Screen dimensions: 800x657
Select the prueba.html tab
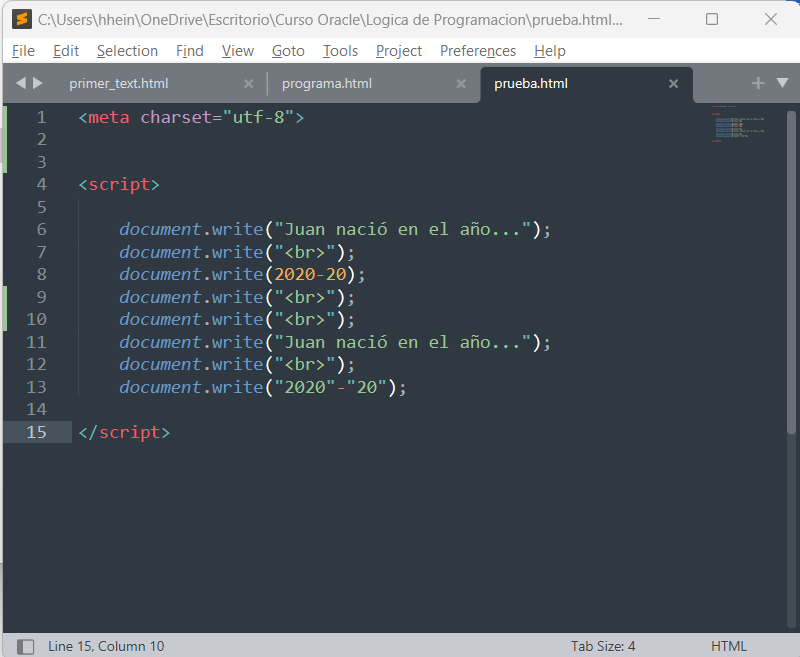click(531, 84)
